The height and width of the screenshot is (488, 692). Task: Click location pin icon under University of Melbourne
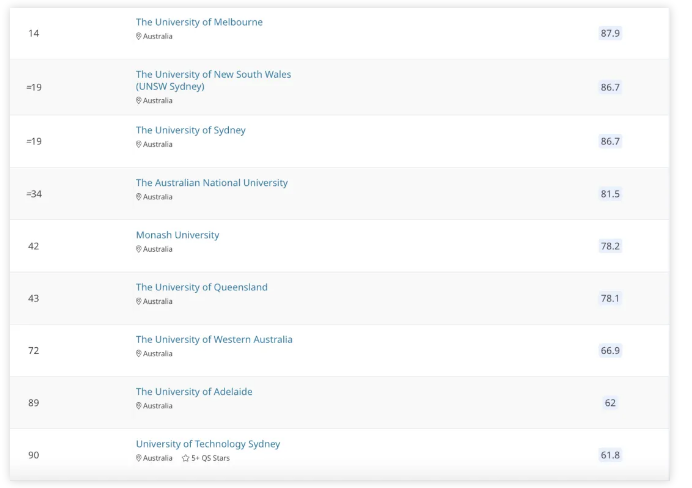[x=139, y=36]
